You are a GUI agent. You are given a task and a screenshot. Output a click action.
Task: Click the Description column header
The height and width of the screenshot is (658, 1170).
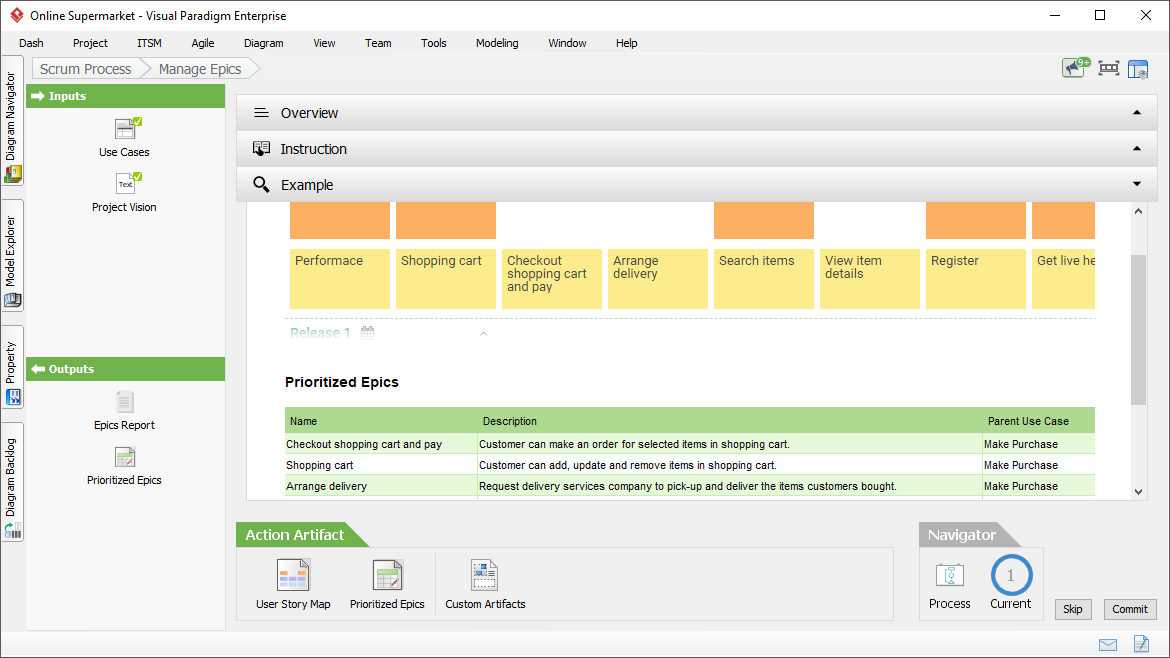[730, 421]
